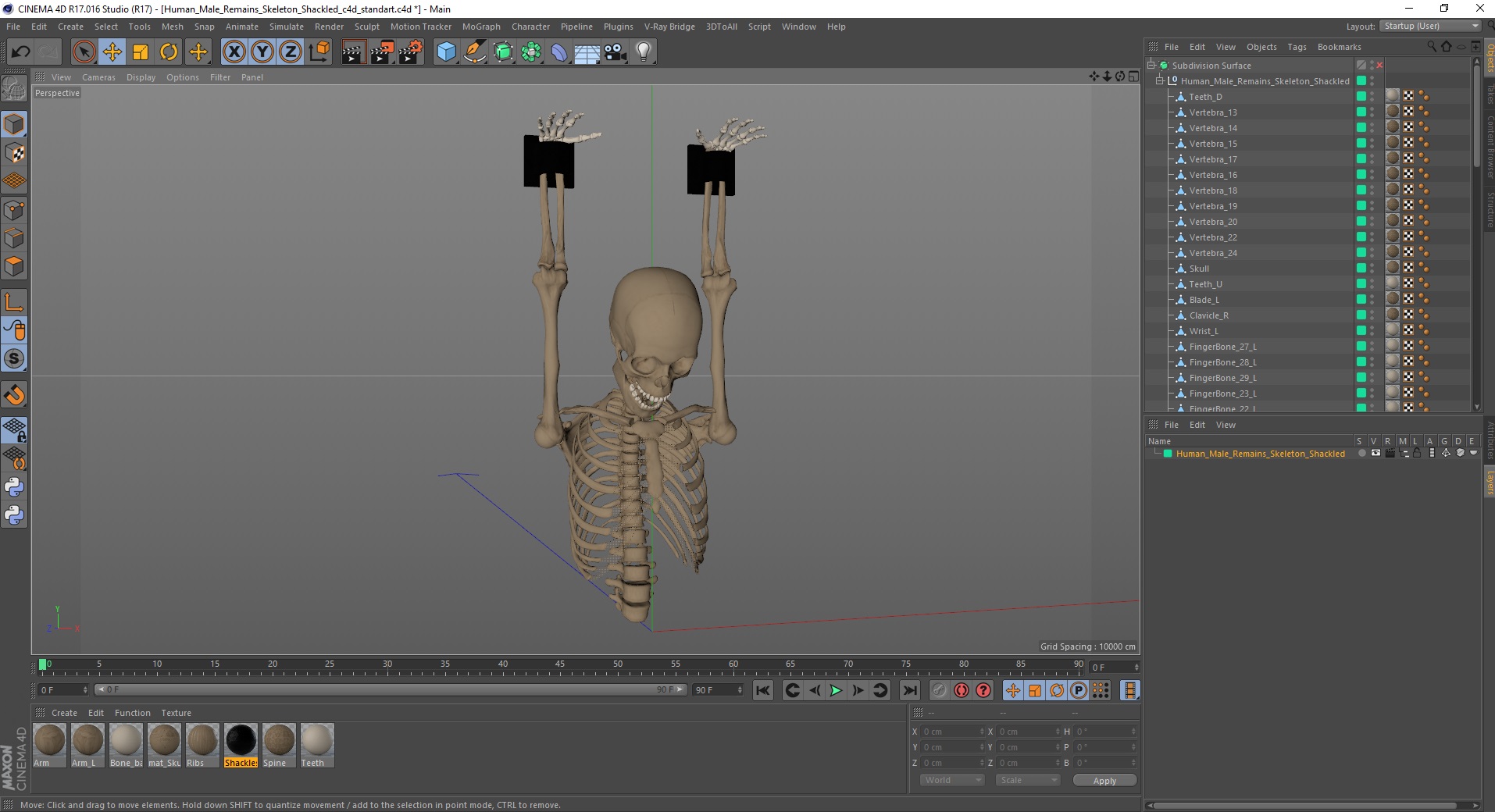Open Edit Render Settings icon
This screenshot has height=812, width=1495.
tap(411, 52)
